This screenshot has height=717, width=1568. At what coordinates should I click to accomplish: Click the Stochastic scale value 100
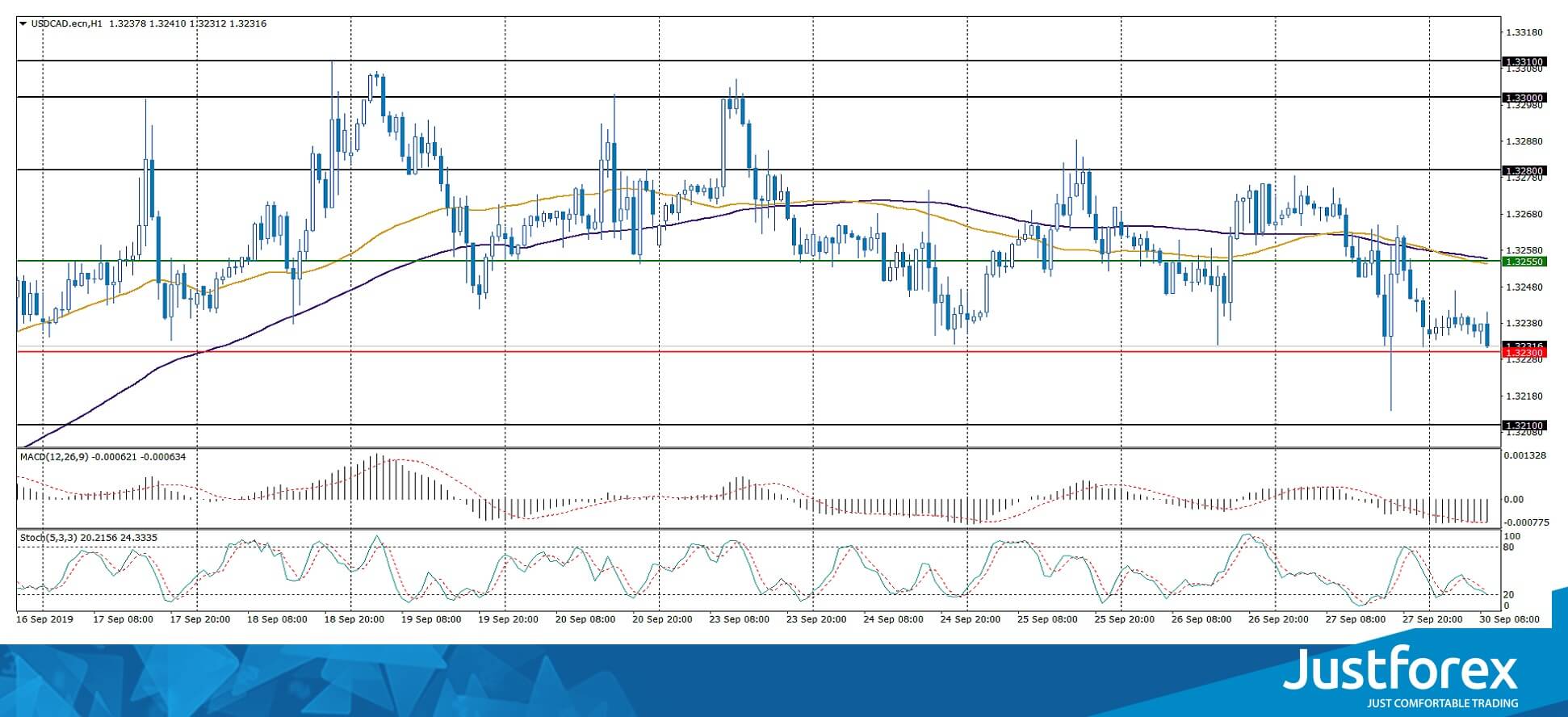click(x=1512, y=536)
